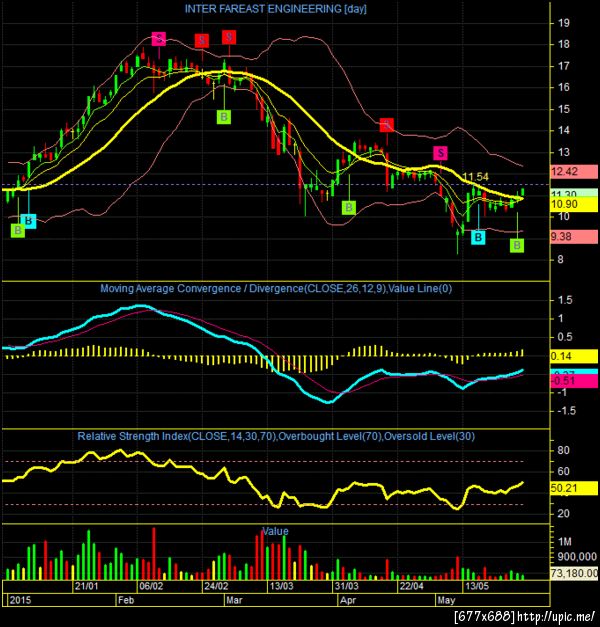Viewport: 600px width, 627px height.
Task: Click the 11.54 level label on chart
Action: click(475, 177)
